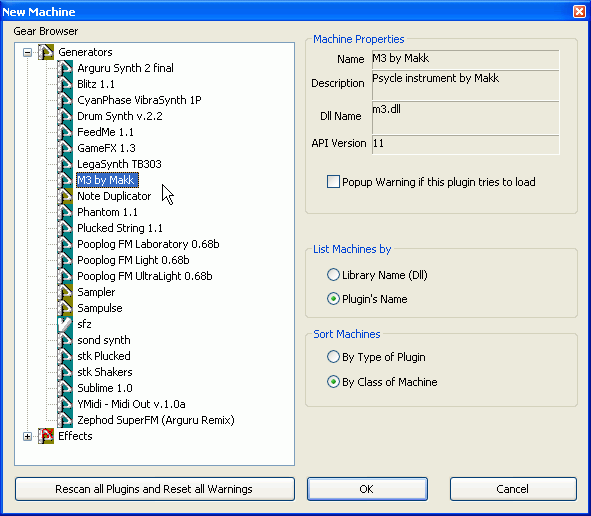This screenshot has height=516, width=591.
Task: Select Plucked String 1.1
Action: pyautogui.click(x=120, y=228)
